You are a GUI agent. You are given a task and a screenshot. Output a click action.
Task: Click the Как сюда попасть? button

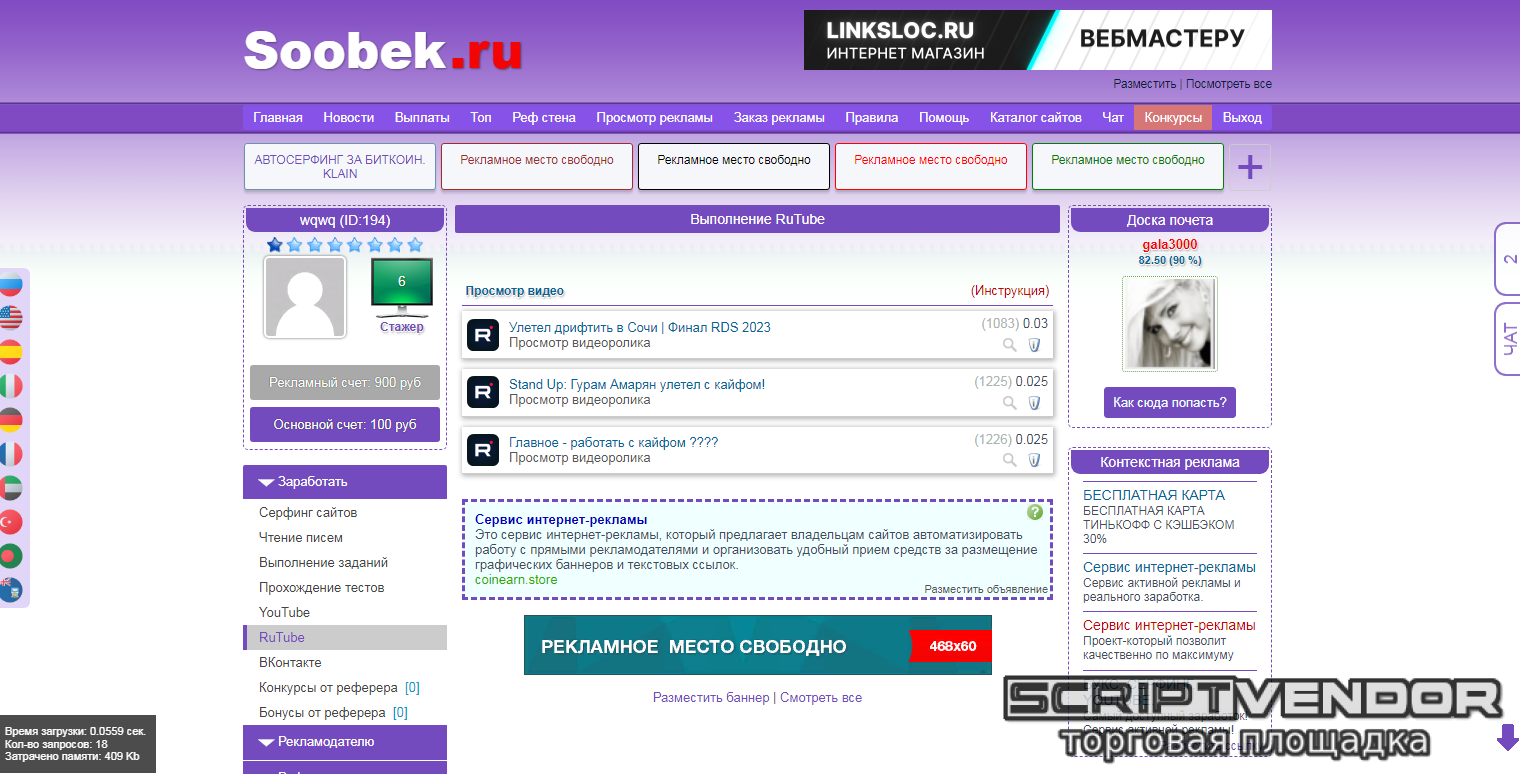tap(1170, 403)
